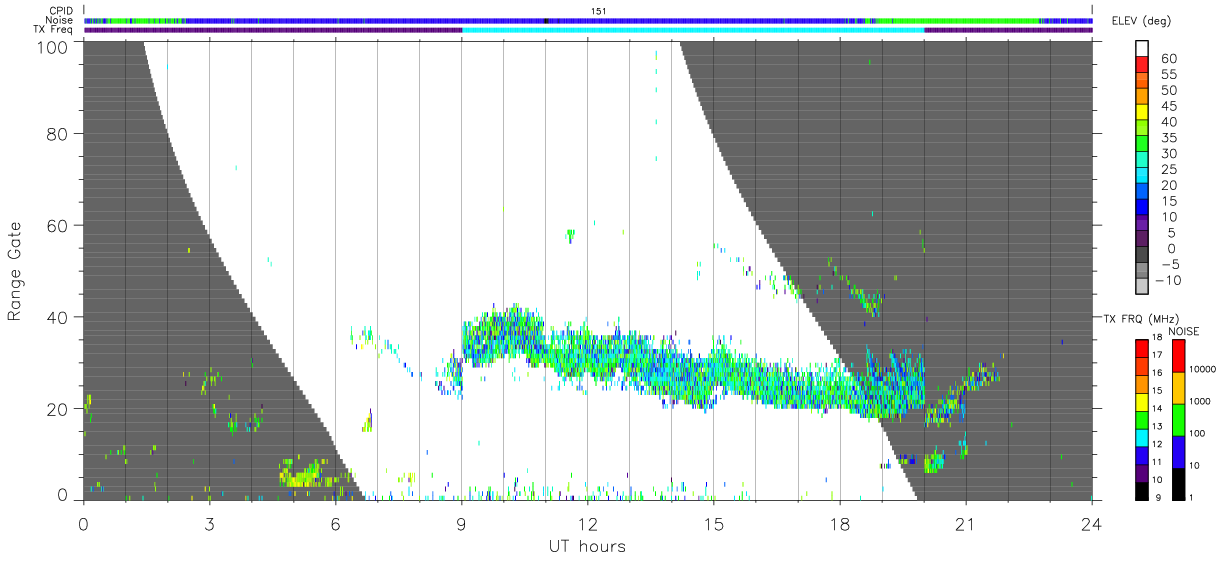Image resolution: width=1228 pixels, height=567 pixels.
Task: Click the CPID value '151'
Action: (599, 11)
